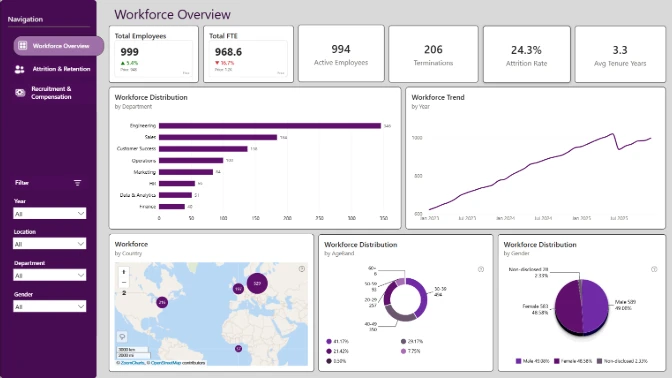Click the lasso select icon on map
Image resolution: width=672 pixels, height=378 pixels.
tap(122, 337)
